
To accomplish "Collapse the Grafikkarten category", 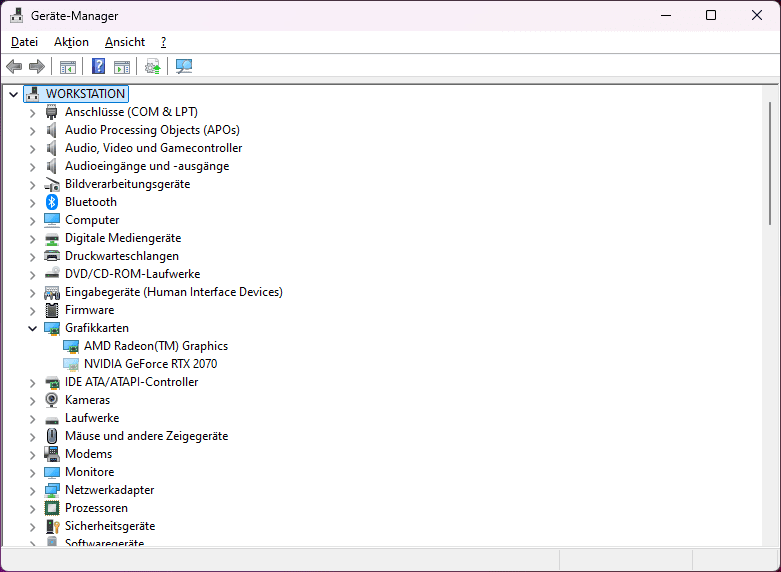I will click(32, 328).
